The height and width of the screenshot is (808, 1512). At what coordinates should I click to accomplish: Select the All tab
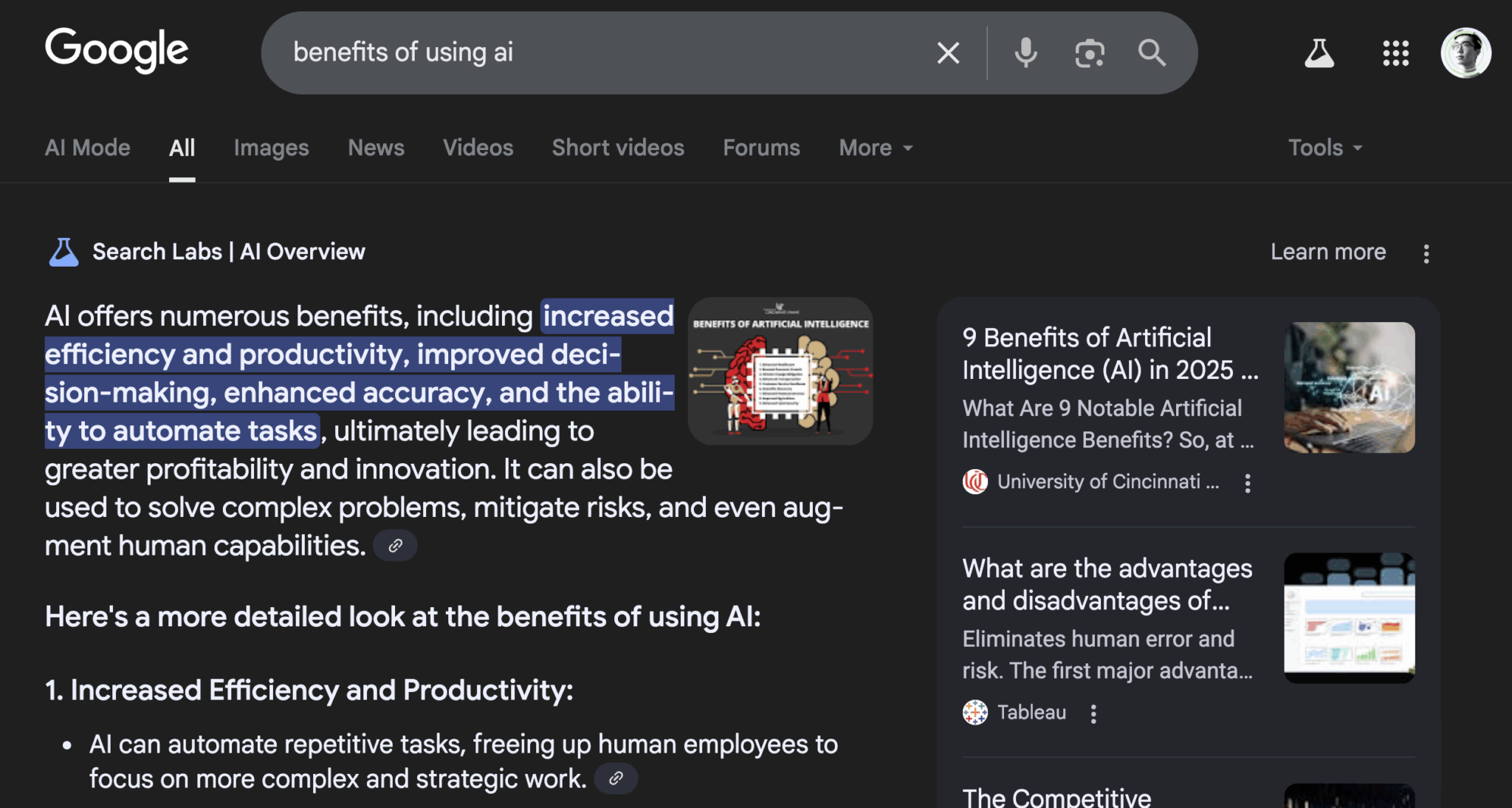(182, 148)
